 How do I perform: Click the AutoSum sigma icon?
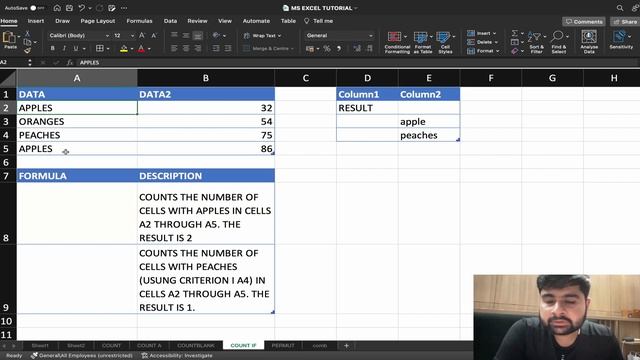(515, 33)
